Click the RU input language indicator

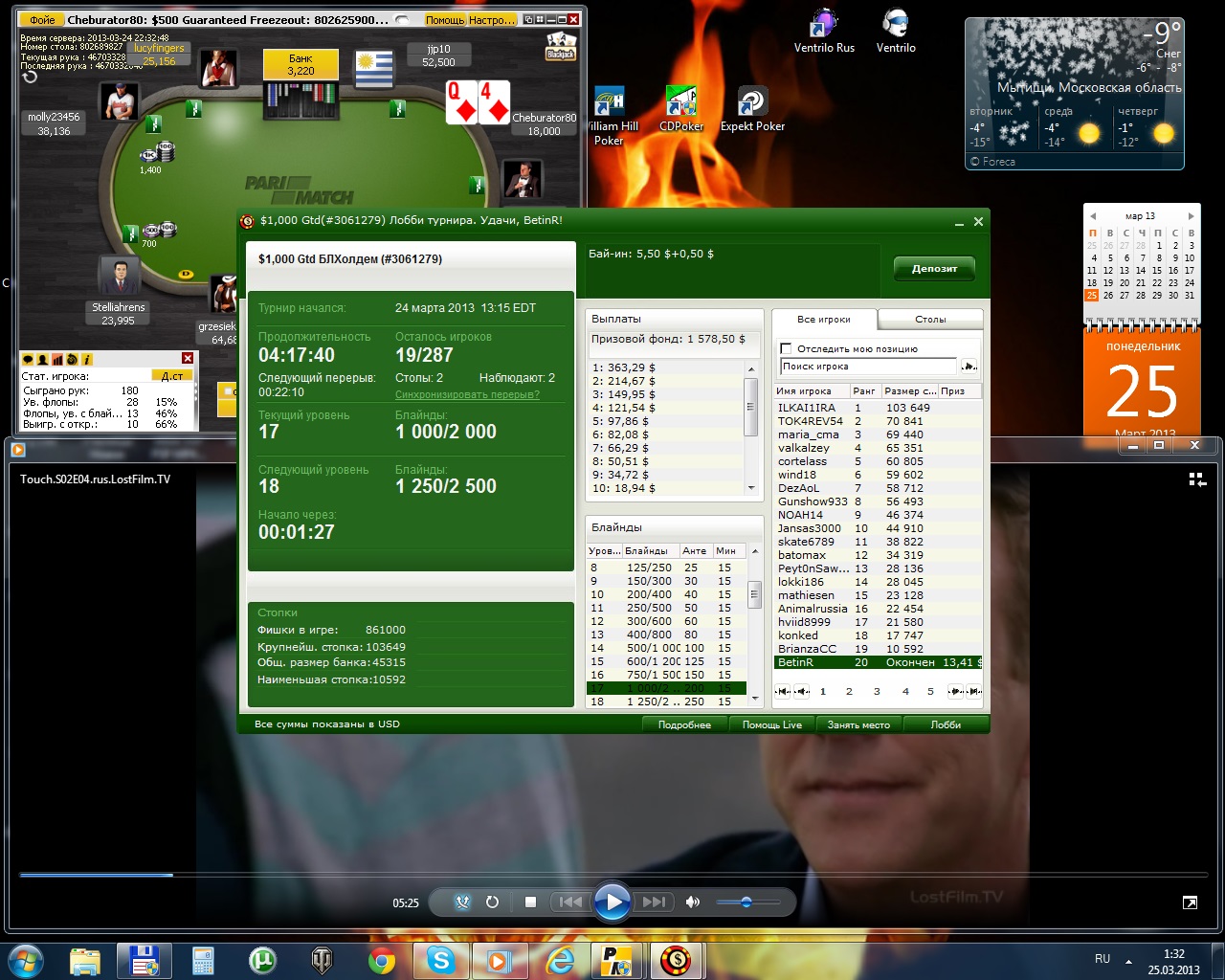pyautogui.click(x=1102, y=959)
